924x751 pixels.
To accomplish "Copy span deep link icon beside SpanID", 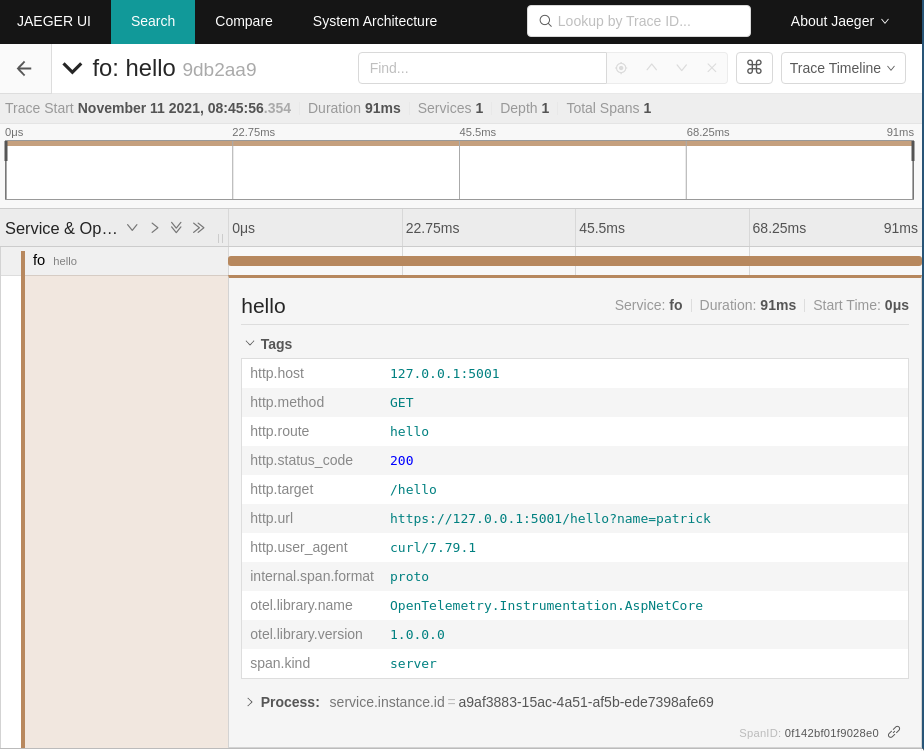I will point(895,732).
